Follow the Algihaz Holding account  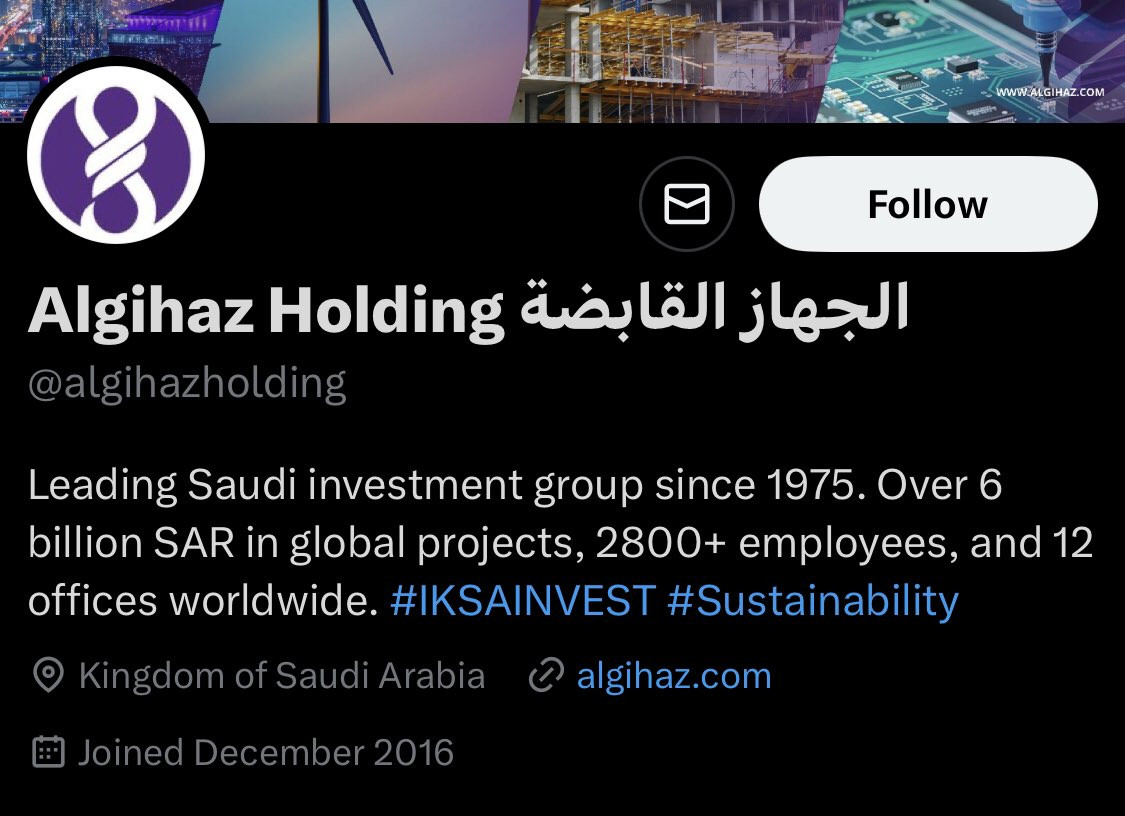(928, 204)
